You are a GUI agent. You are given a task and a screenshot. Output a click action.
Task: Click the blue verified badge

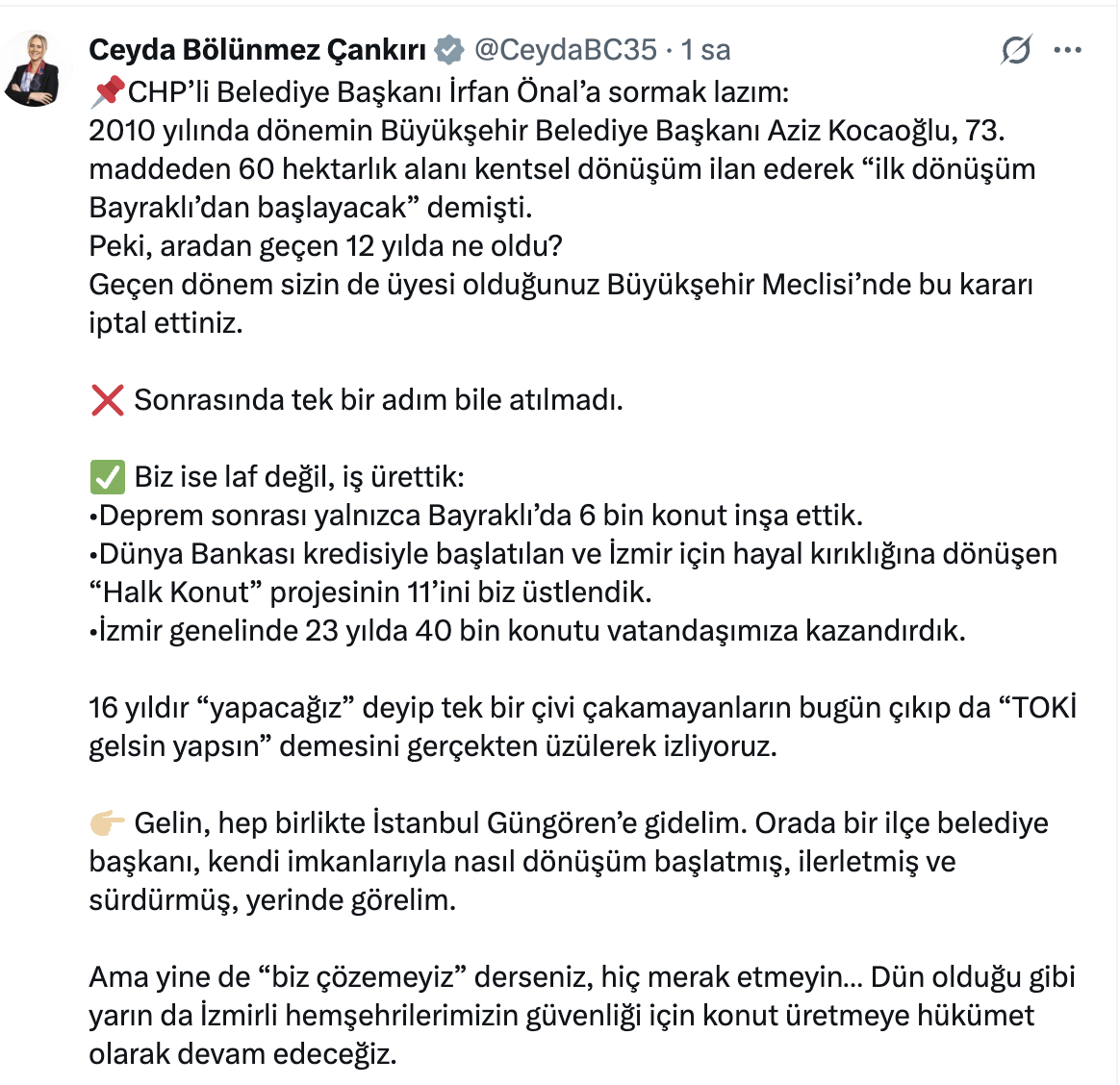[449, 49]
